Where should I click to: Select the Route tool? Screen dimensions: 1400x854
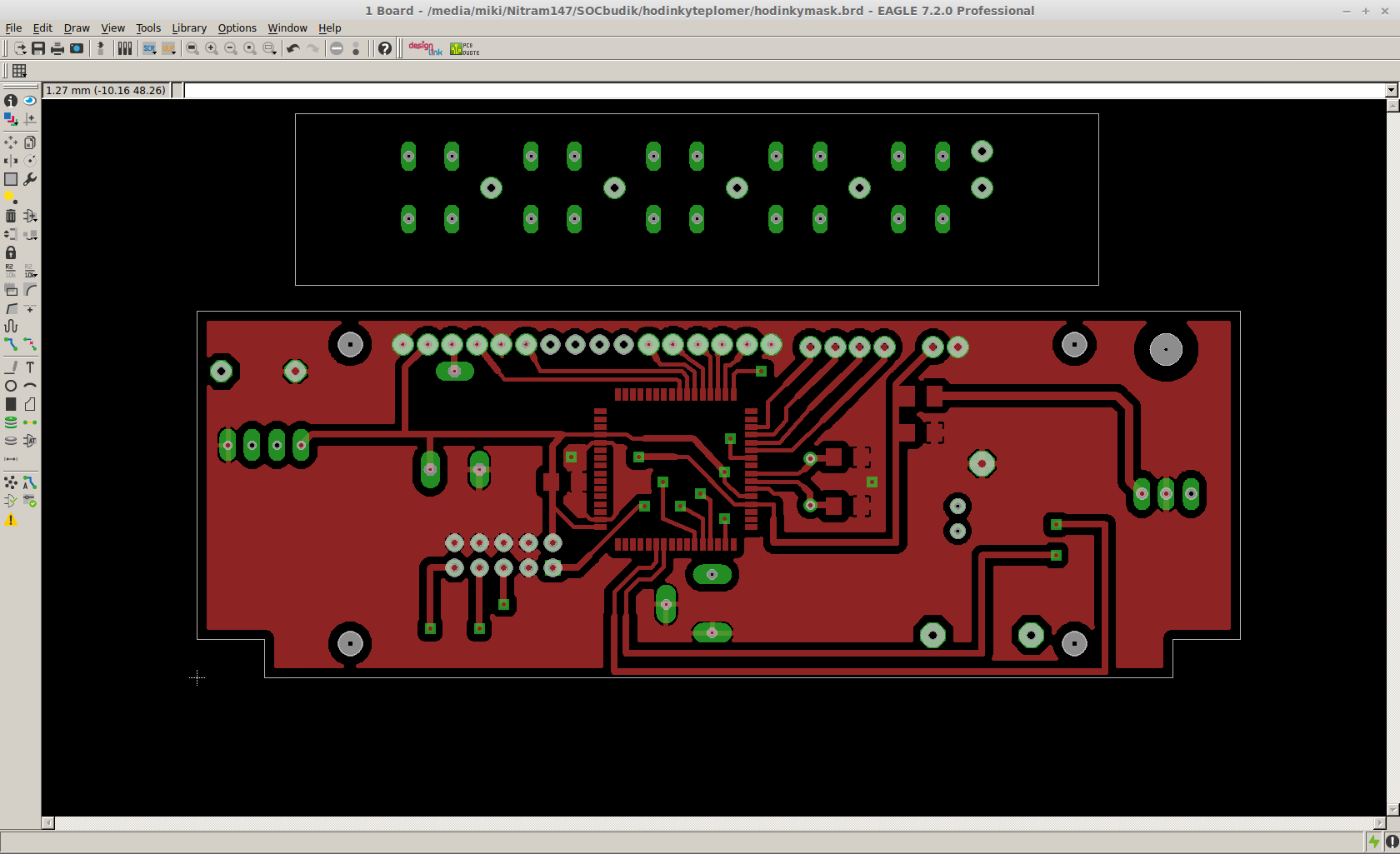(x=11, y=344)
